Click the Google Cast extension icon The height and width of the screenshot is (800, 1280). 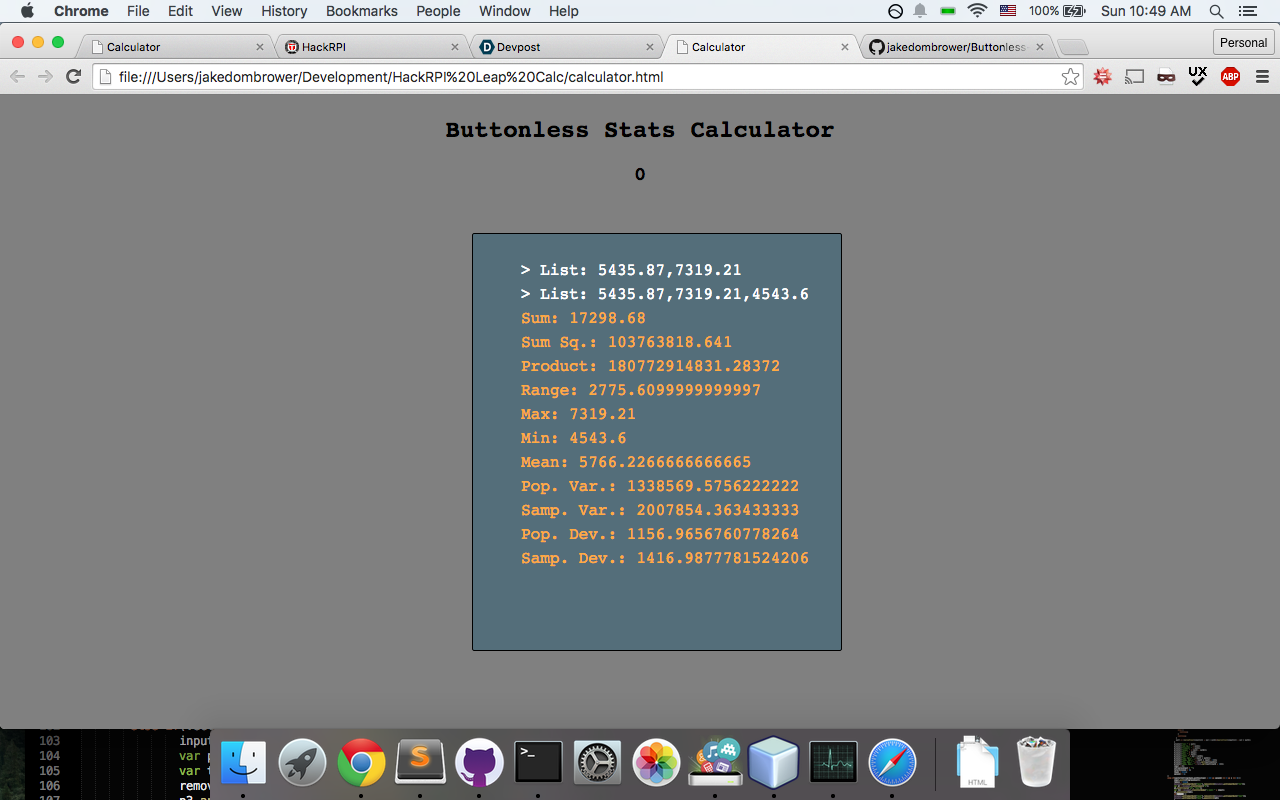click(1134, 76)
